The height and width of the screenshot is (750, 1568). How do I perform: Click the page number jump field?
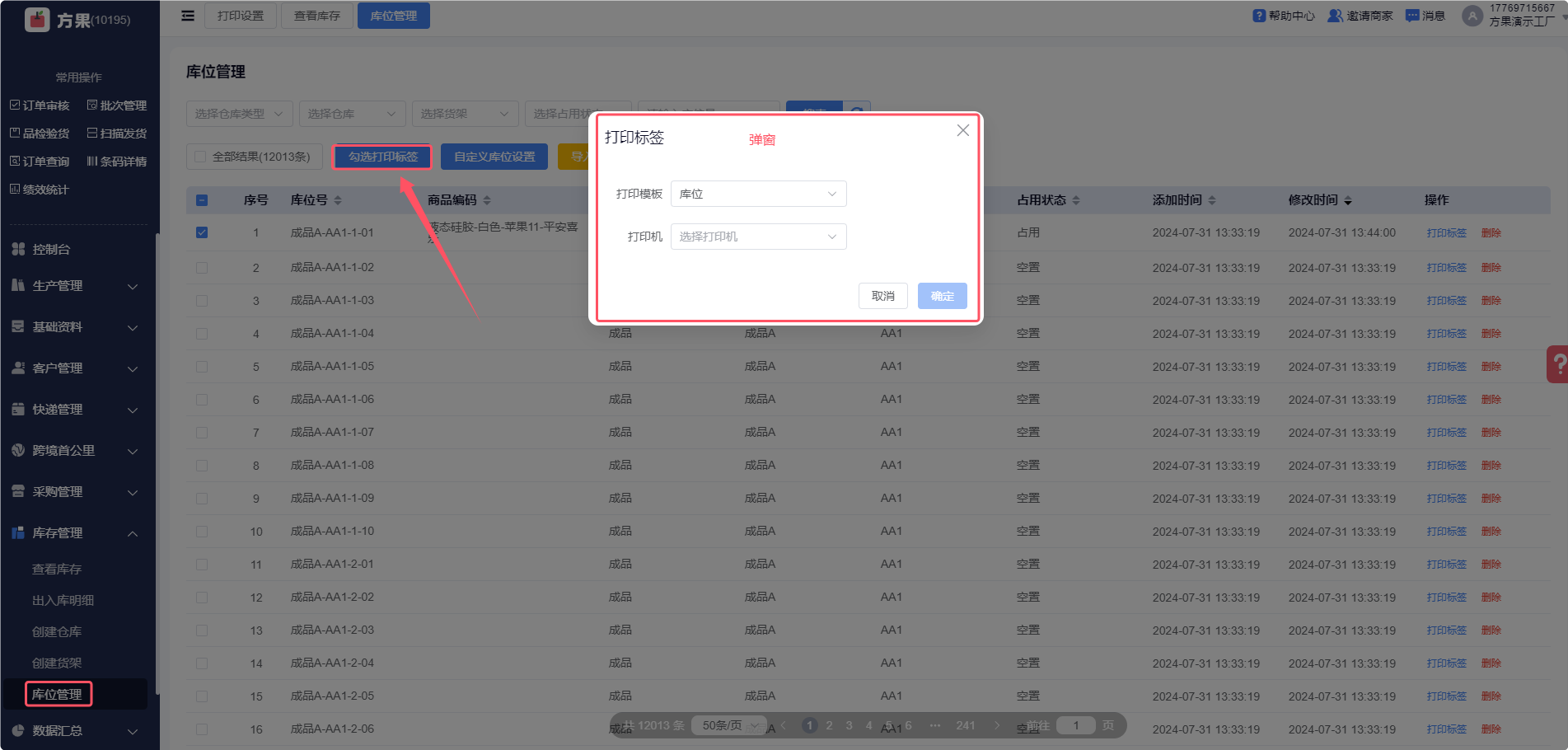pyautogui.click(x=1076, y=725)
